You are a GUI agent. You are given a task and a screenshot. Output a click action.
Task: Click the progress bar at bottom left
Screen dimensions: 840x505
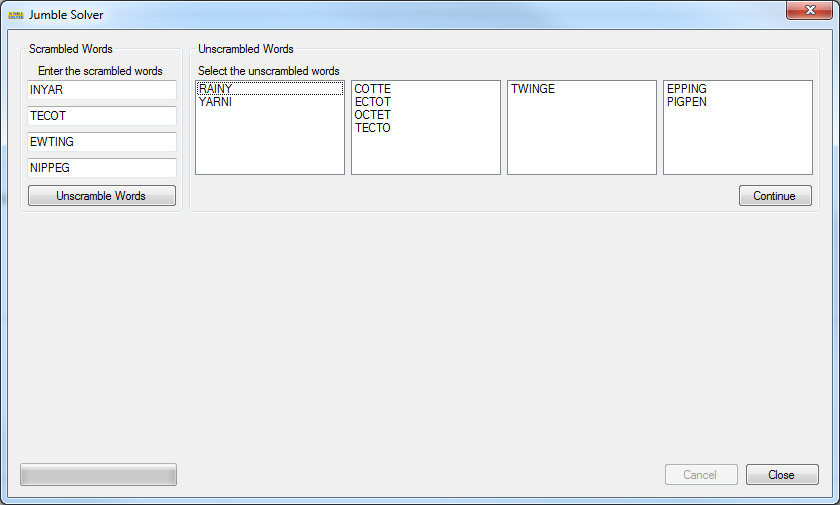tap(98, 474)
